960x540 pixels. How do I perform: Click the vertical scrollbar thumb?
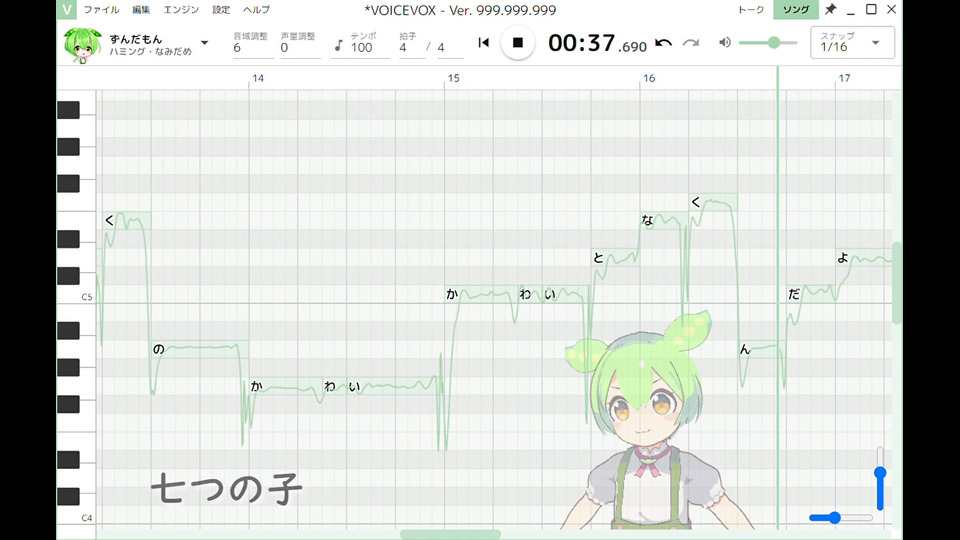(x=897, y=283)
